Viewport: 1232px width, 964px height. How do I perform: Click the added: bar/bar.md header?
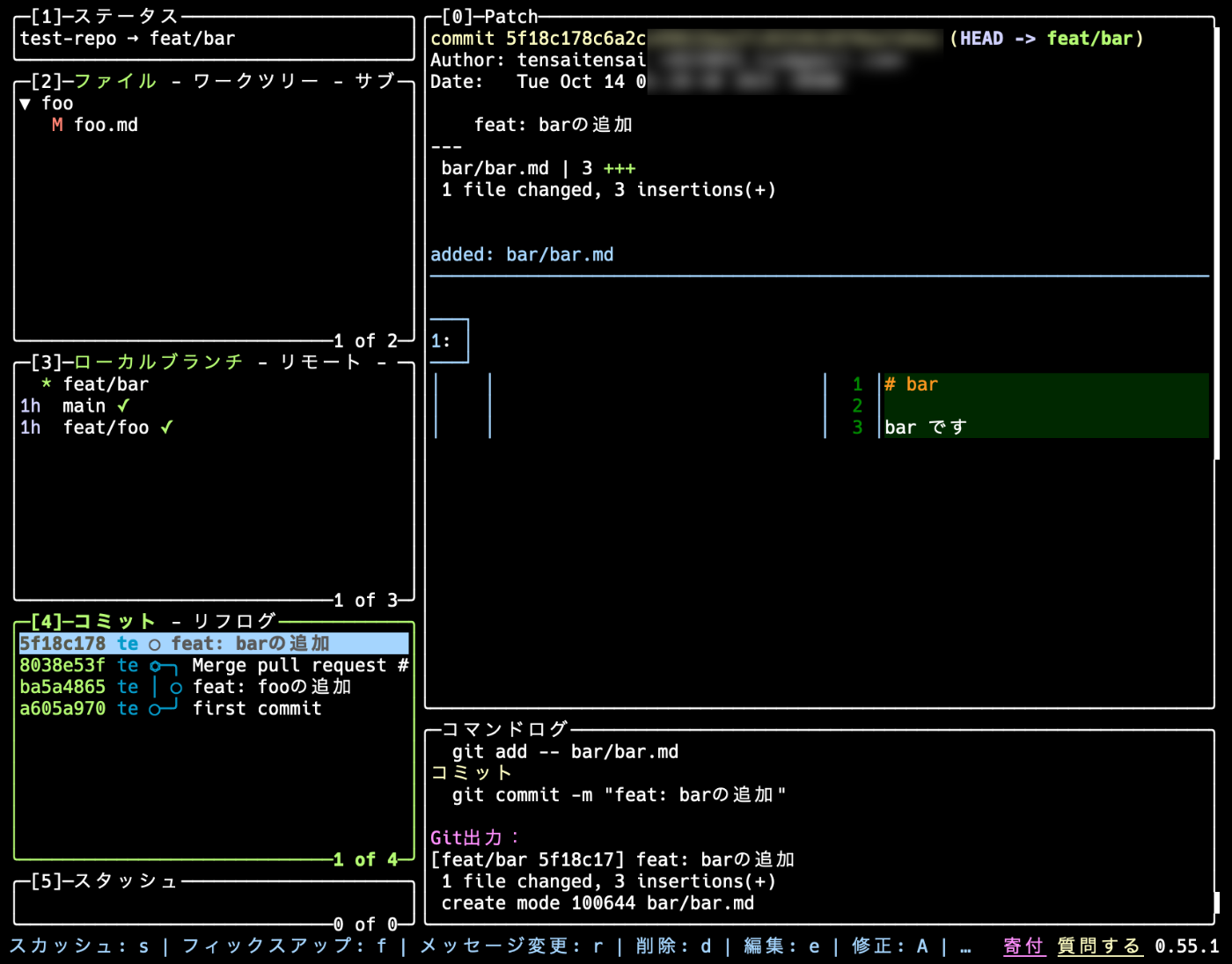point(522,255)
